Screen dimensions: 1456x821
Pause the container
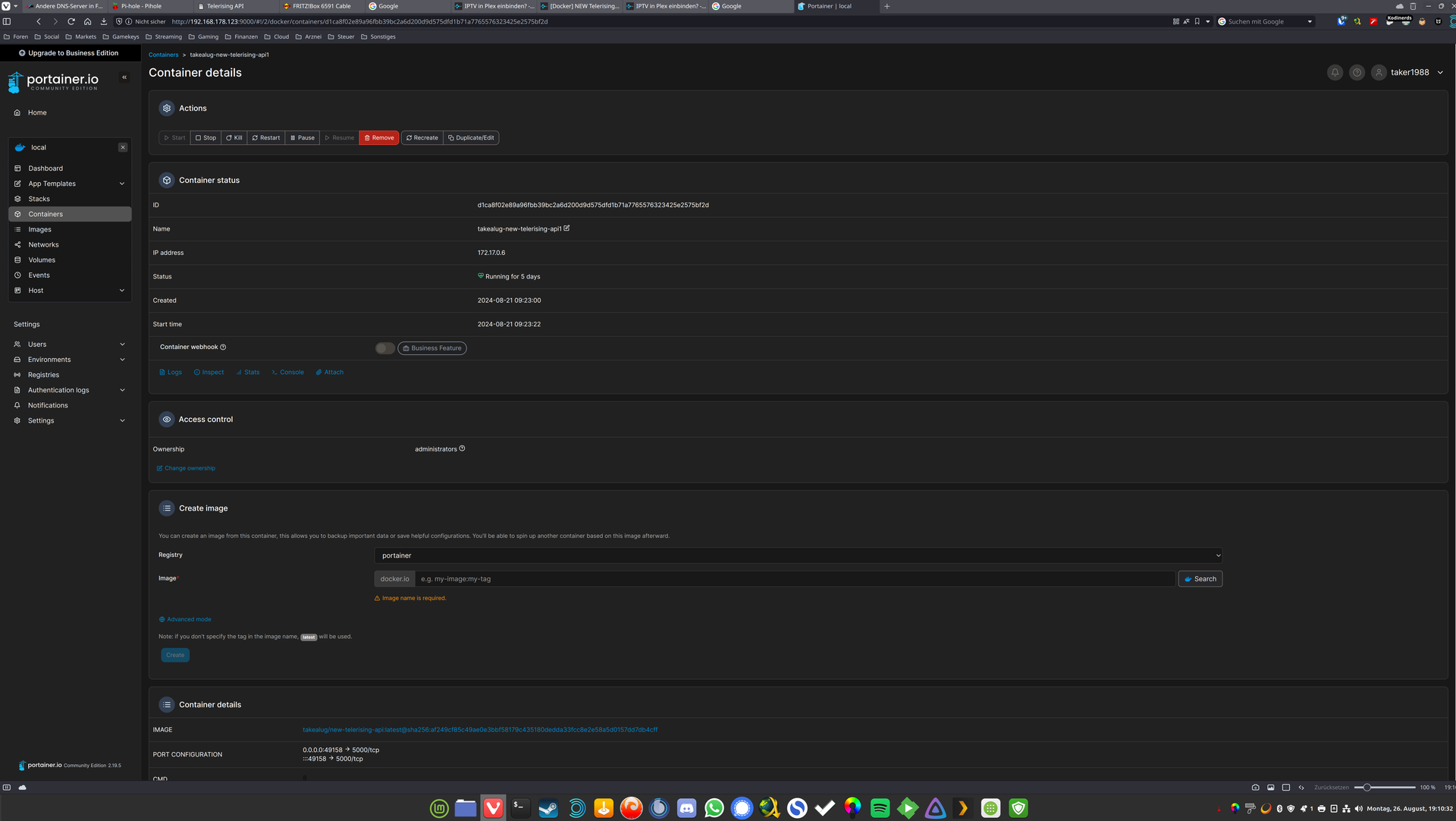coord(303,138)
